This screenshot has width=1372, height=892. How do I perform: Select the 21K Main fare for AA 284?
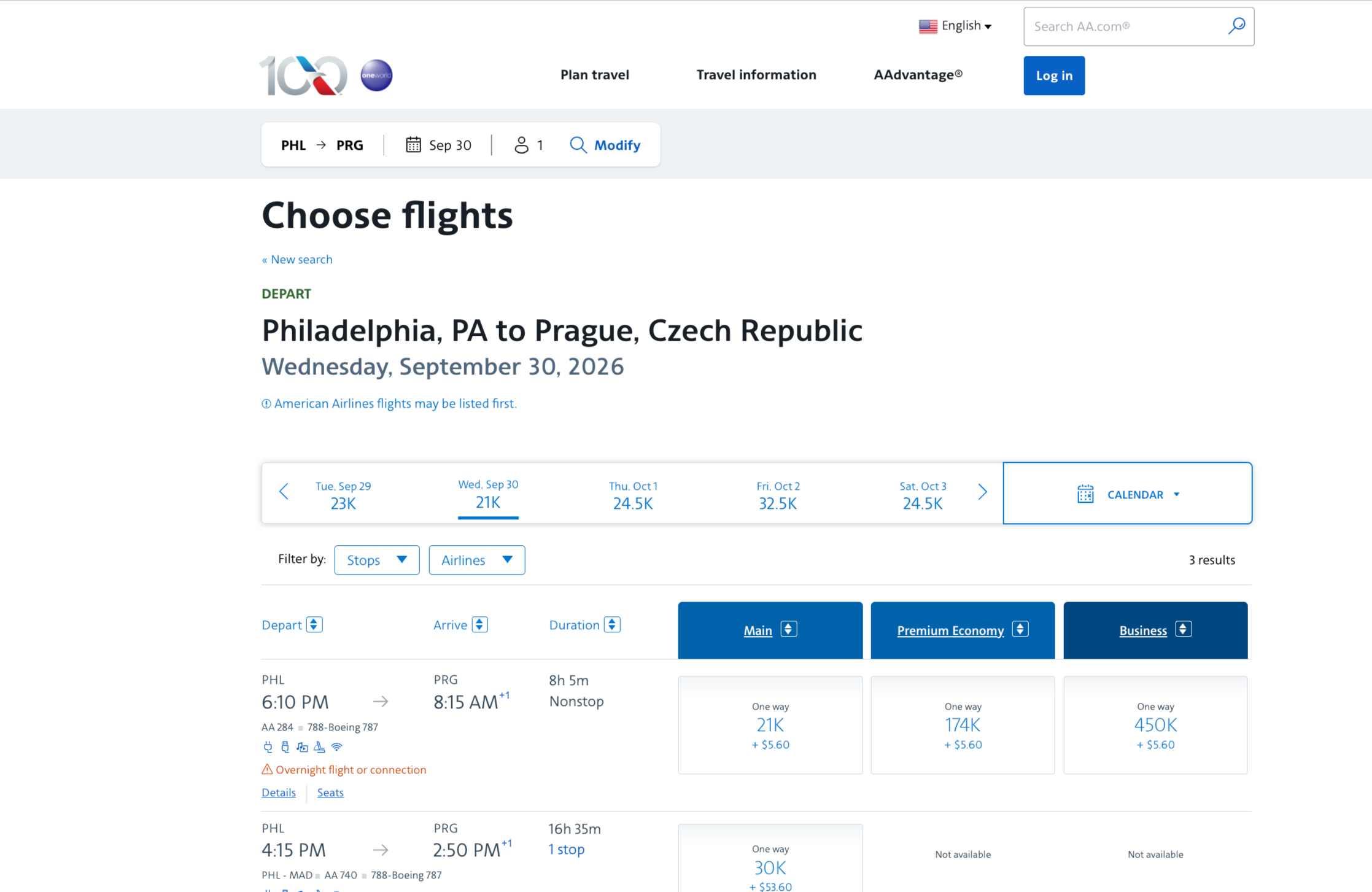pos(770,725)
